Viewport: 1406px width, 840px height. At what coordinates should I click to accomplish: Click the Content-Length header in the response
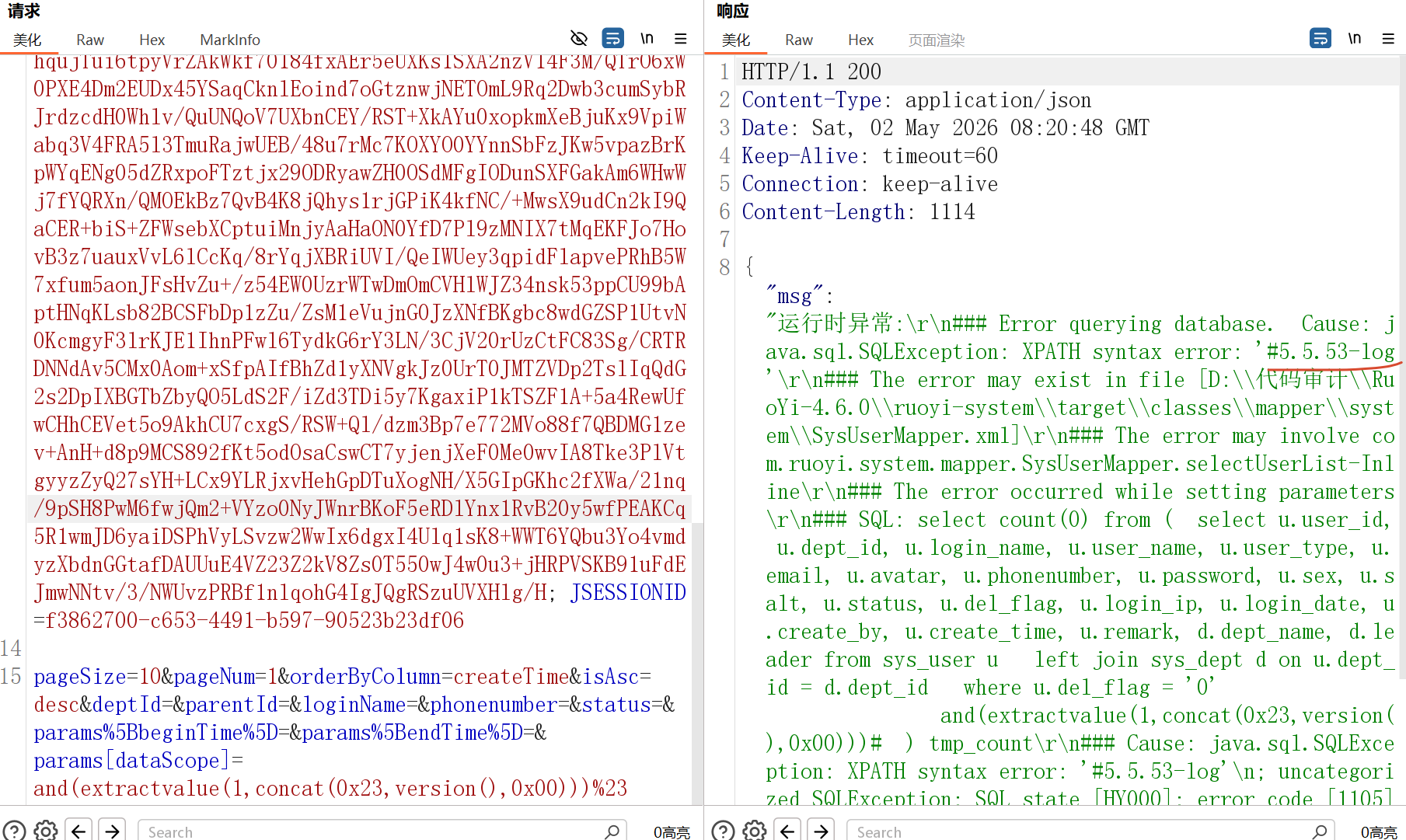(x=823, y=212)
